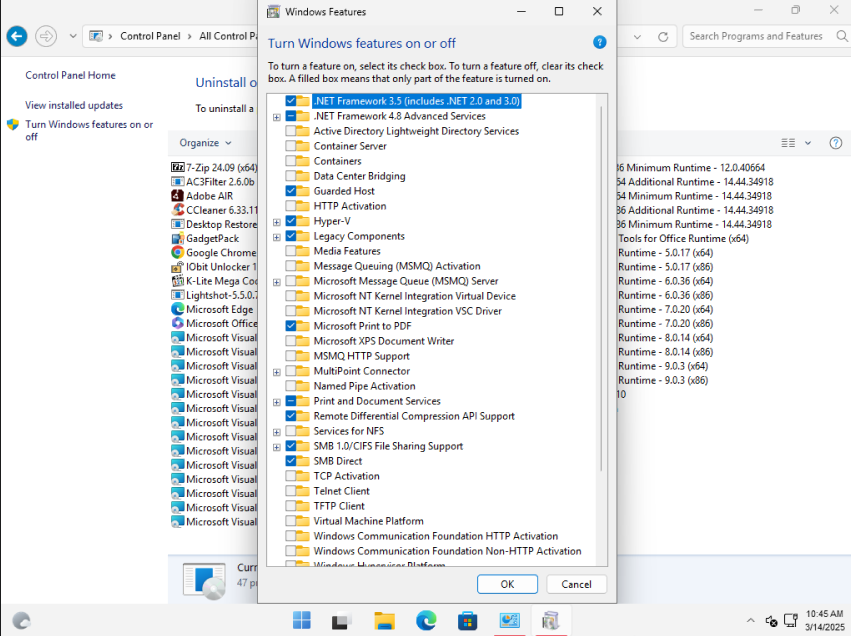Viewport: 851px width, 636px height.
Task: Uncheck Microsoft Print to PDF
Action: (290, 326)
